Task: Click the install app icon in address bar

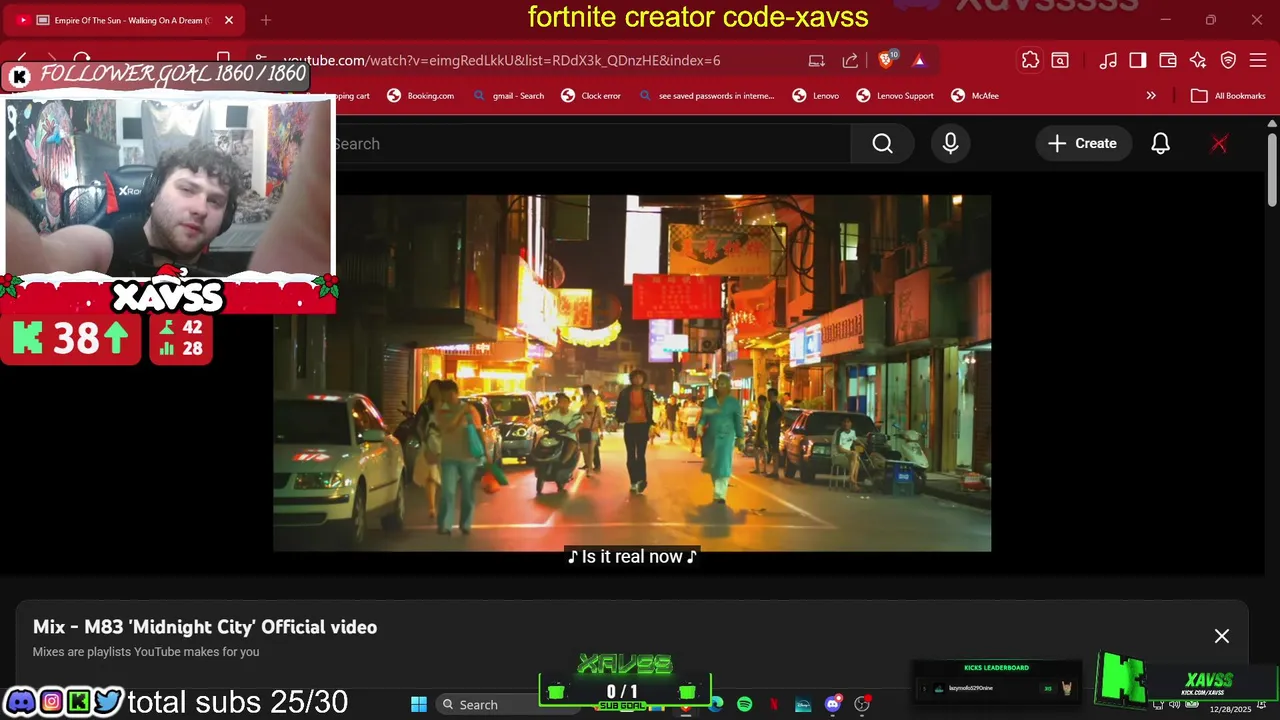Action: tap(817, 60)
